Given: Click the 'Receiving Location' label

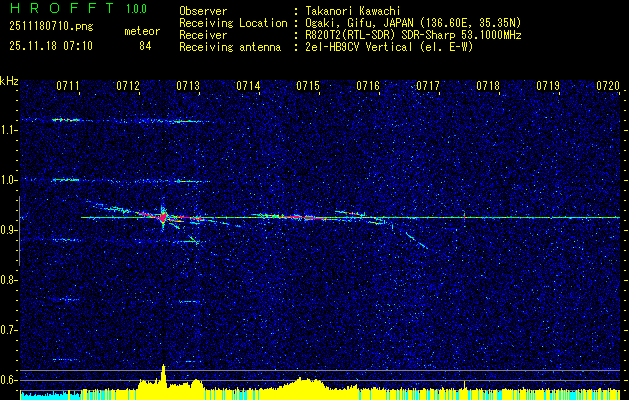Looking at the screenshot, I should pos(233,23).
